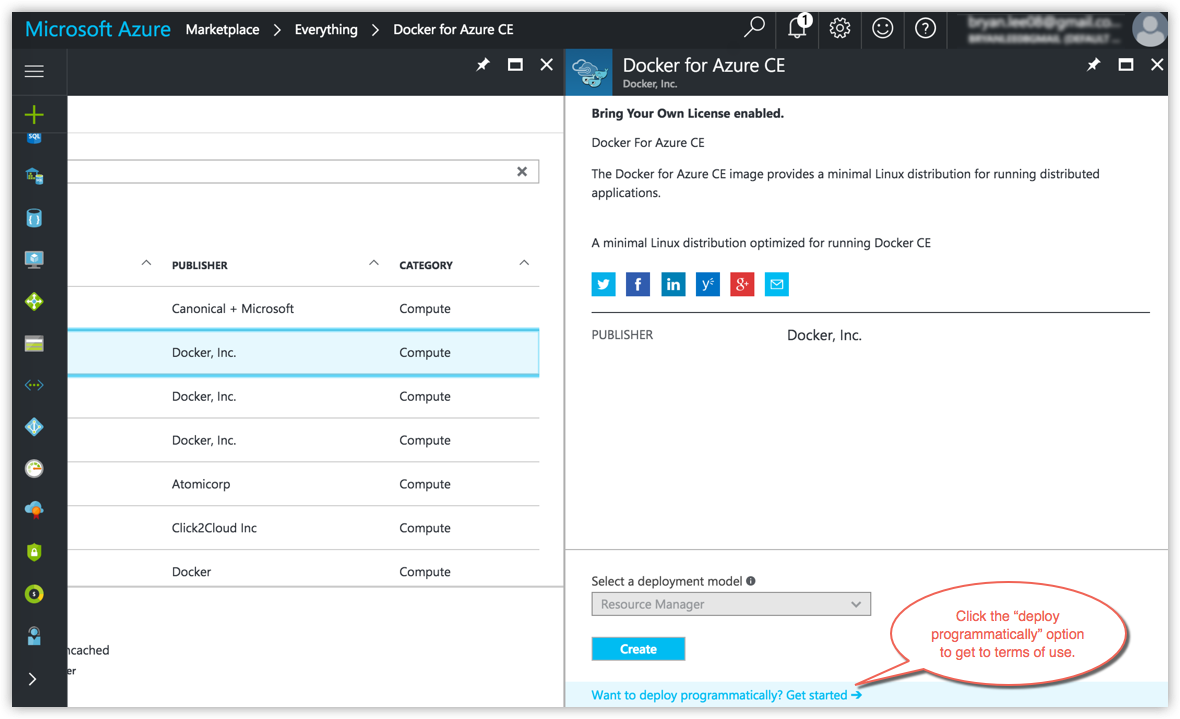The height and width of the screenshot is (719, 1180).
Task: Click the search magnifier in top bar
Action: (754, 28)
